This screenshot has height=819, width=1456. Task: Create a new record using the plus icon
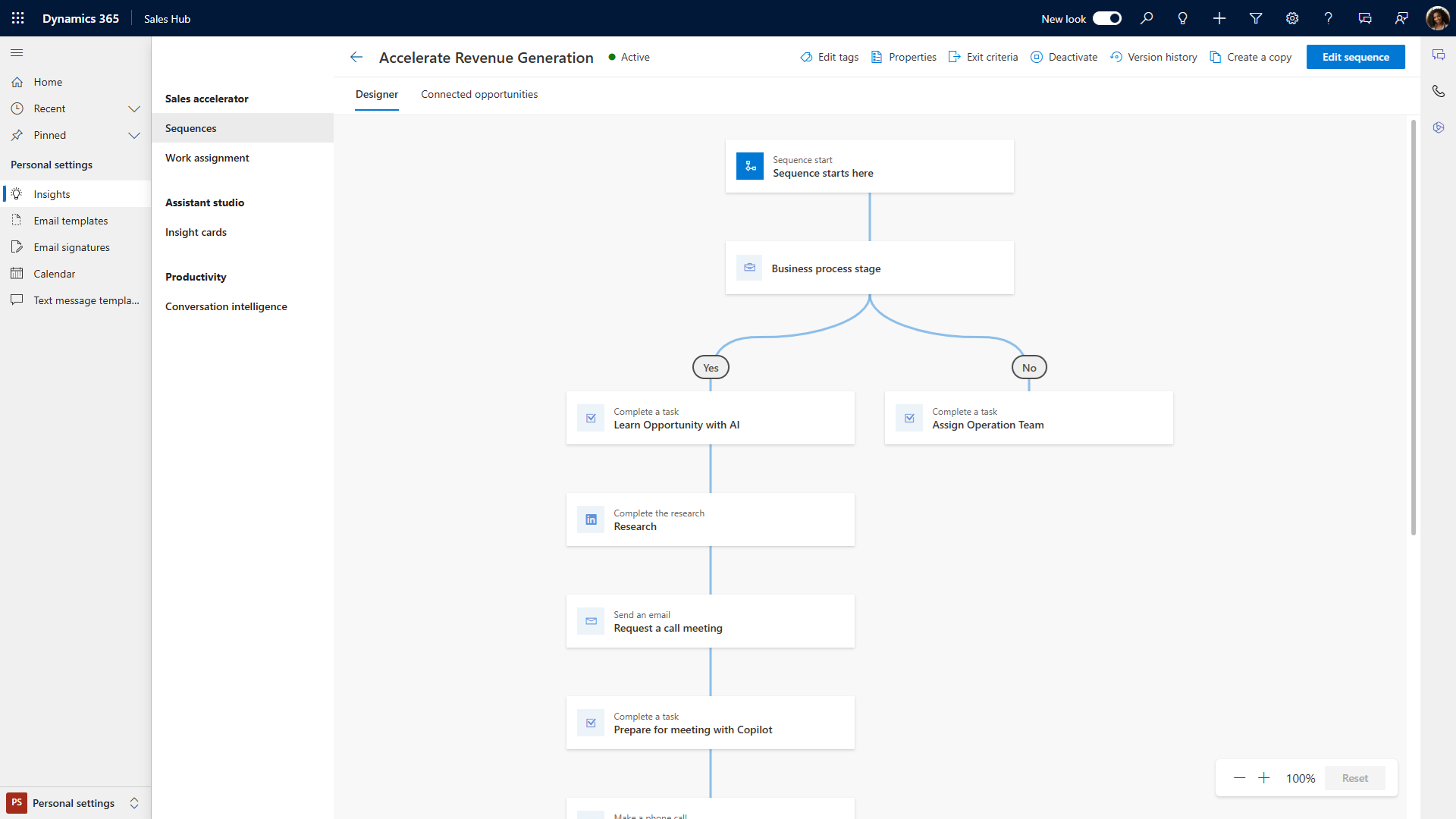pyautogui.click(x=1219, y=18)
